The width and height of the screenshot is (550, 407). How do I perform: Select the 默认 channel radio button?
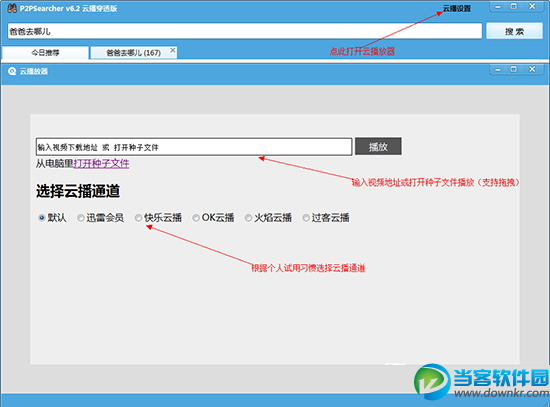pyautogui.click(x=42, y=218)
